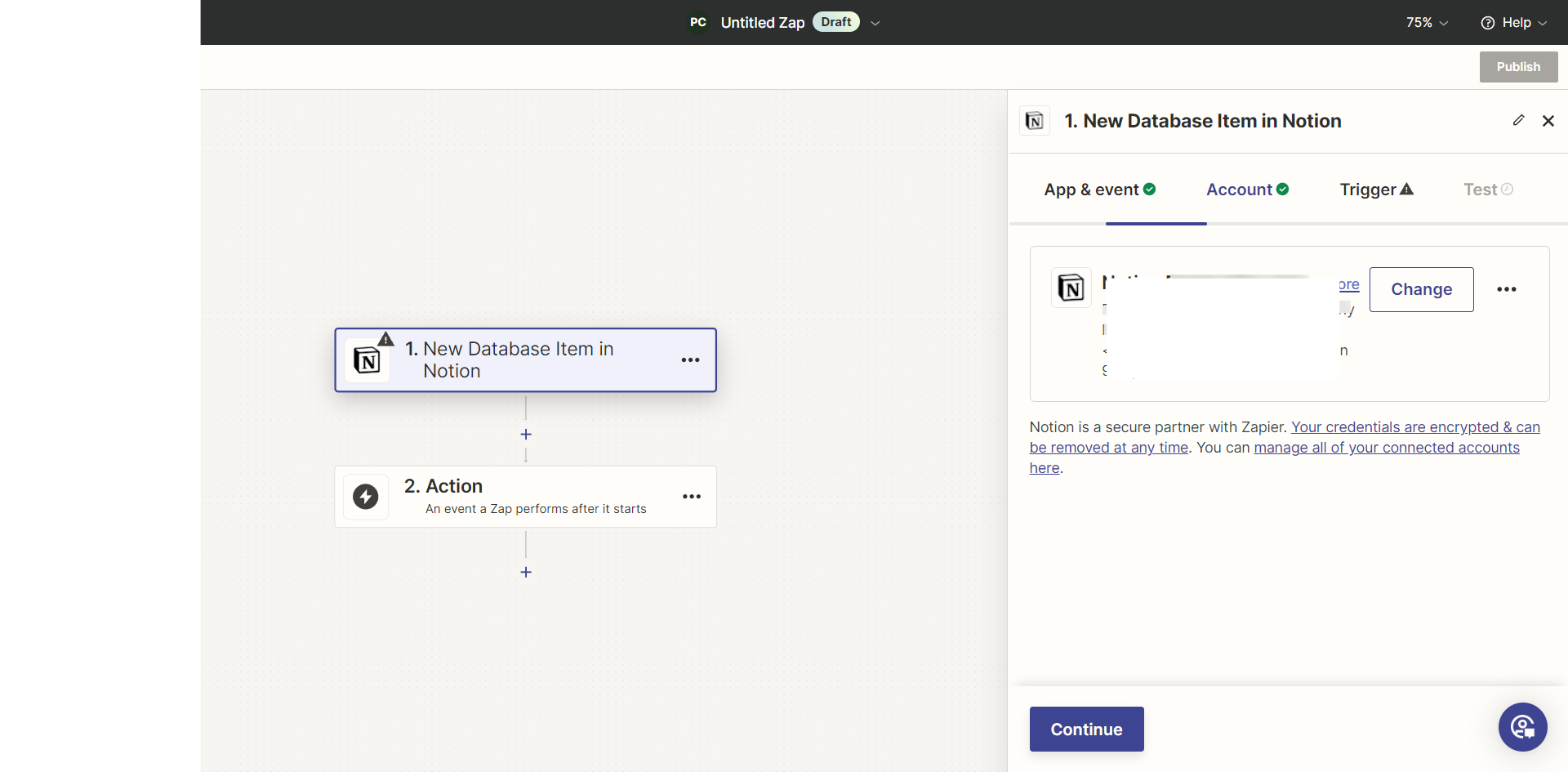The image size is (1568, 772).
Task: Click the Untitled Zap title
Action: (763, 23)
